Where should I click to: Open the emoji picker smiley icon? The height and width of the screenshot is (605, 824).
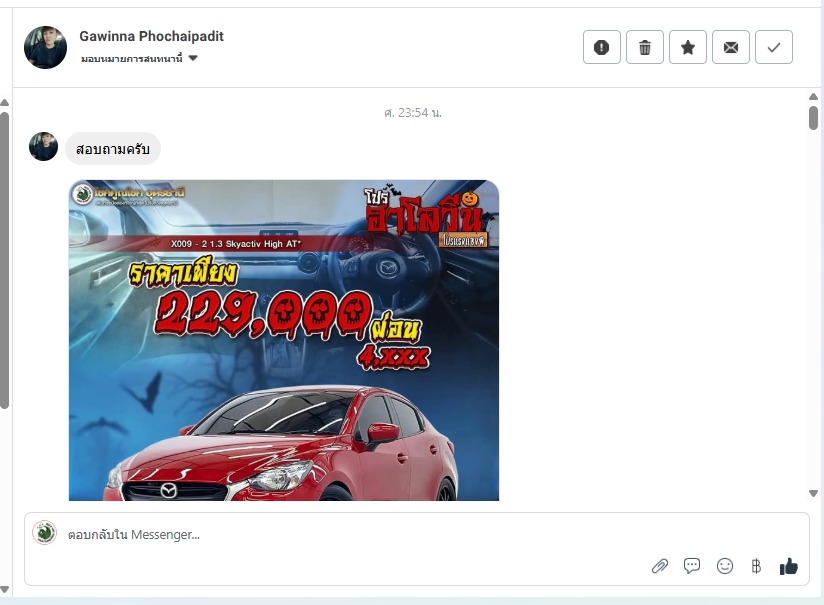click(725, 566)
